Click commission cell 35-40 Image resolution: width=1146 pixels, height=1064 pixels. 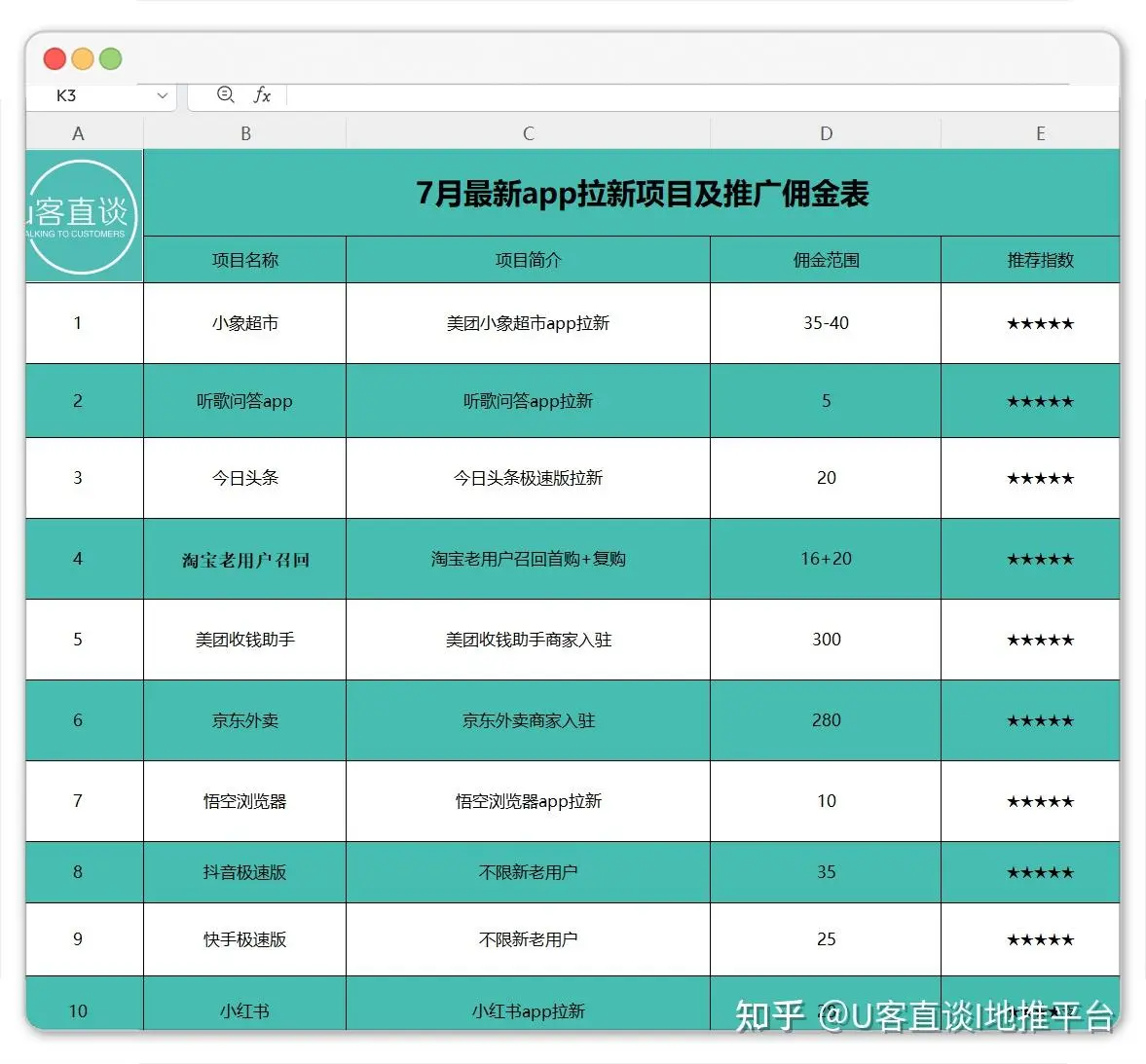coord(826,323)
